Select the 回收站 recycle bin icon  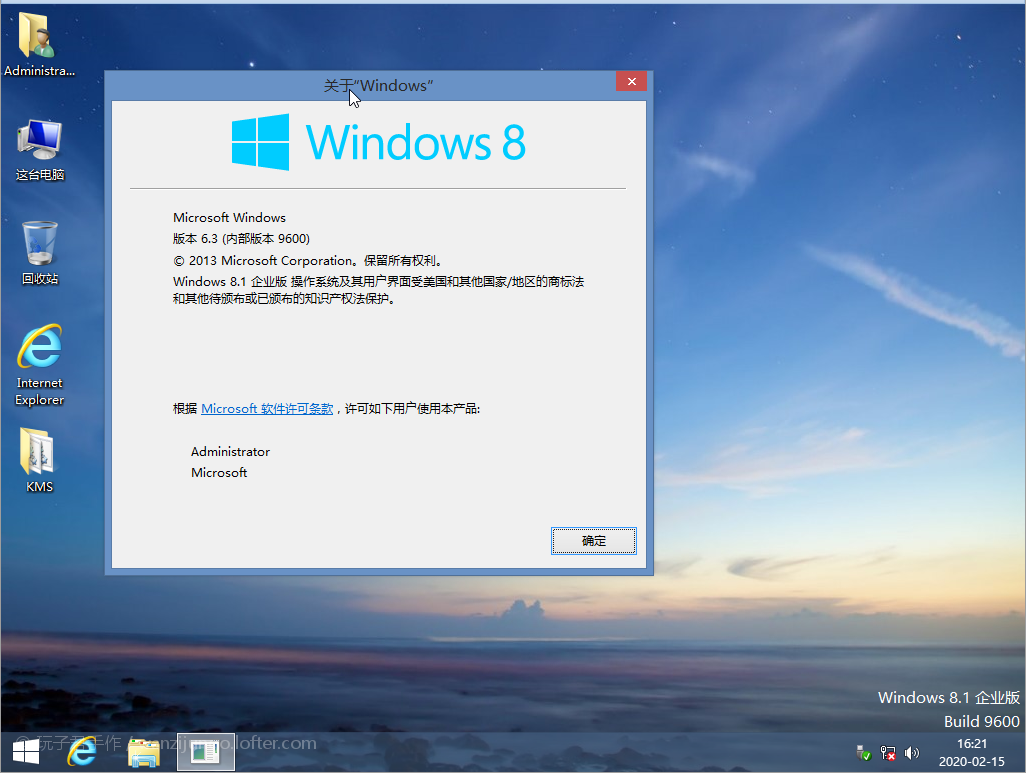click(x=39, y=250)
